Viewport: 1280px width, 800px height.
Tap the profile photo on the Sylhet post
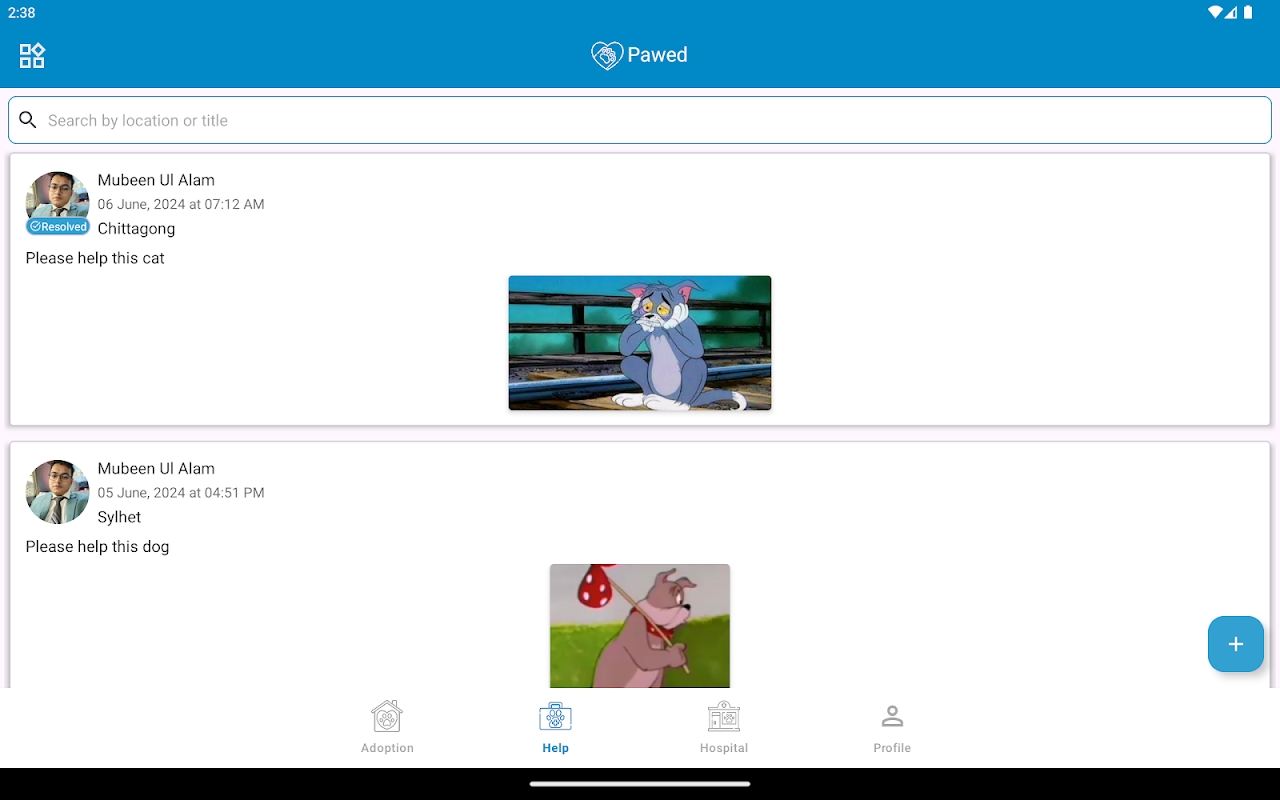(x=58, y=492)
